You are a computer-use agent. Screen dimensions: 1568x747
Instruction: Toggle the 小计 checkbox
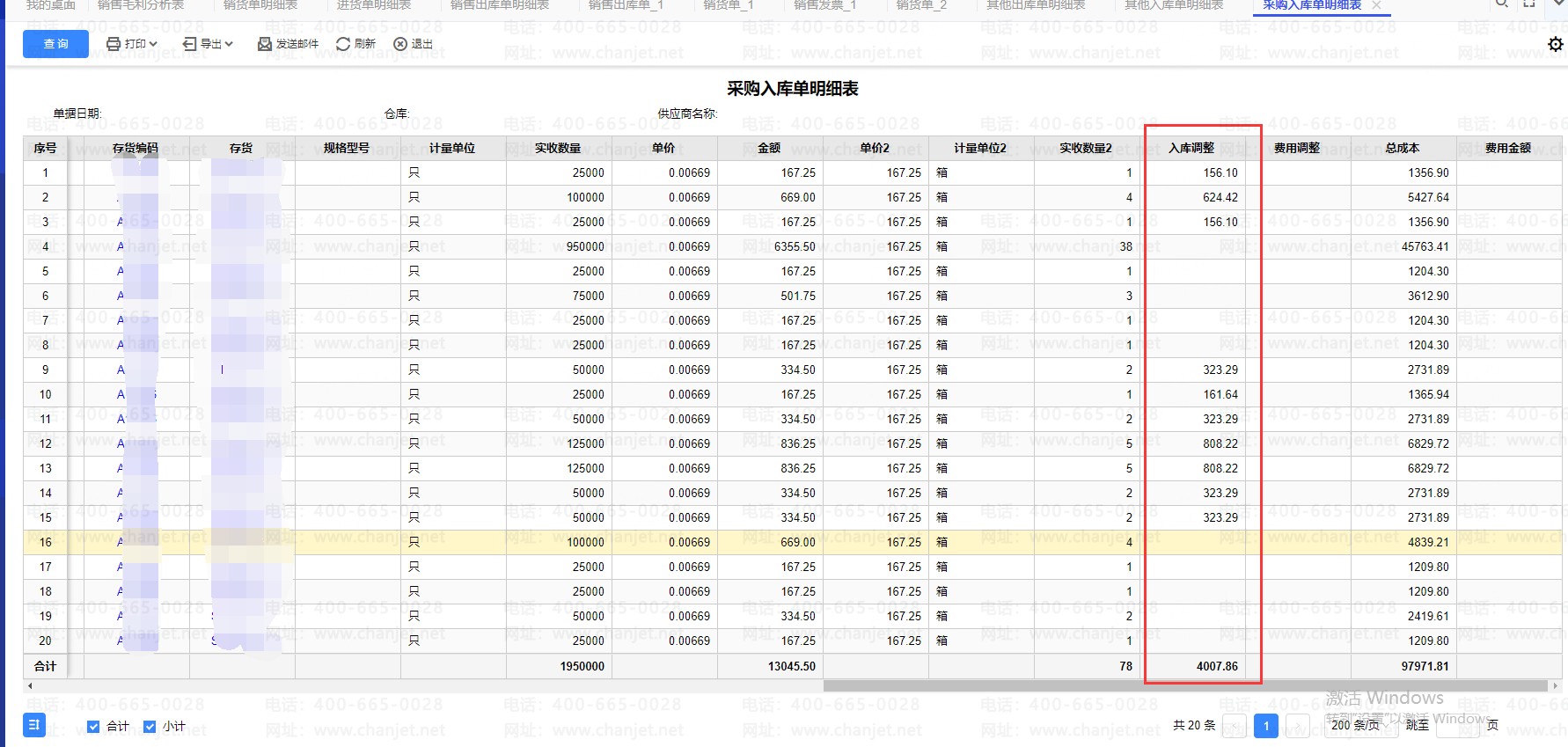(150, 727)
